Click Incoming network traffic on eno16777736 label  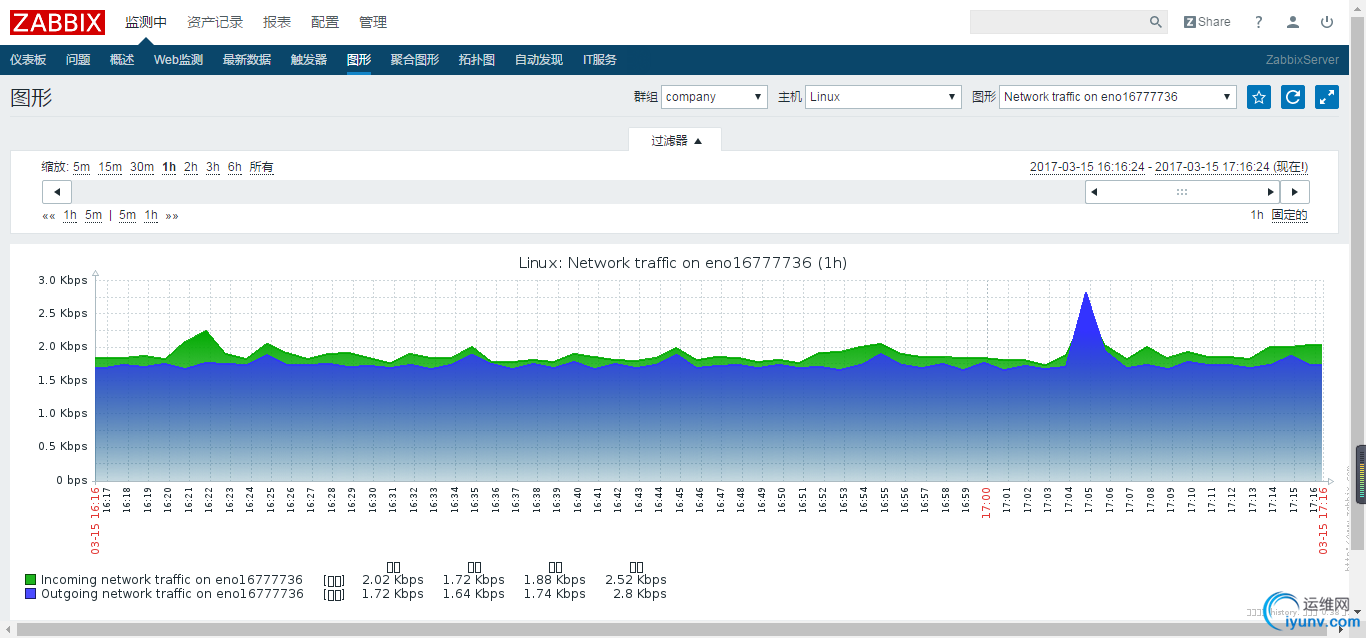(x=171, y=580)
